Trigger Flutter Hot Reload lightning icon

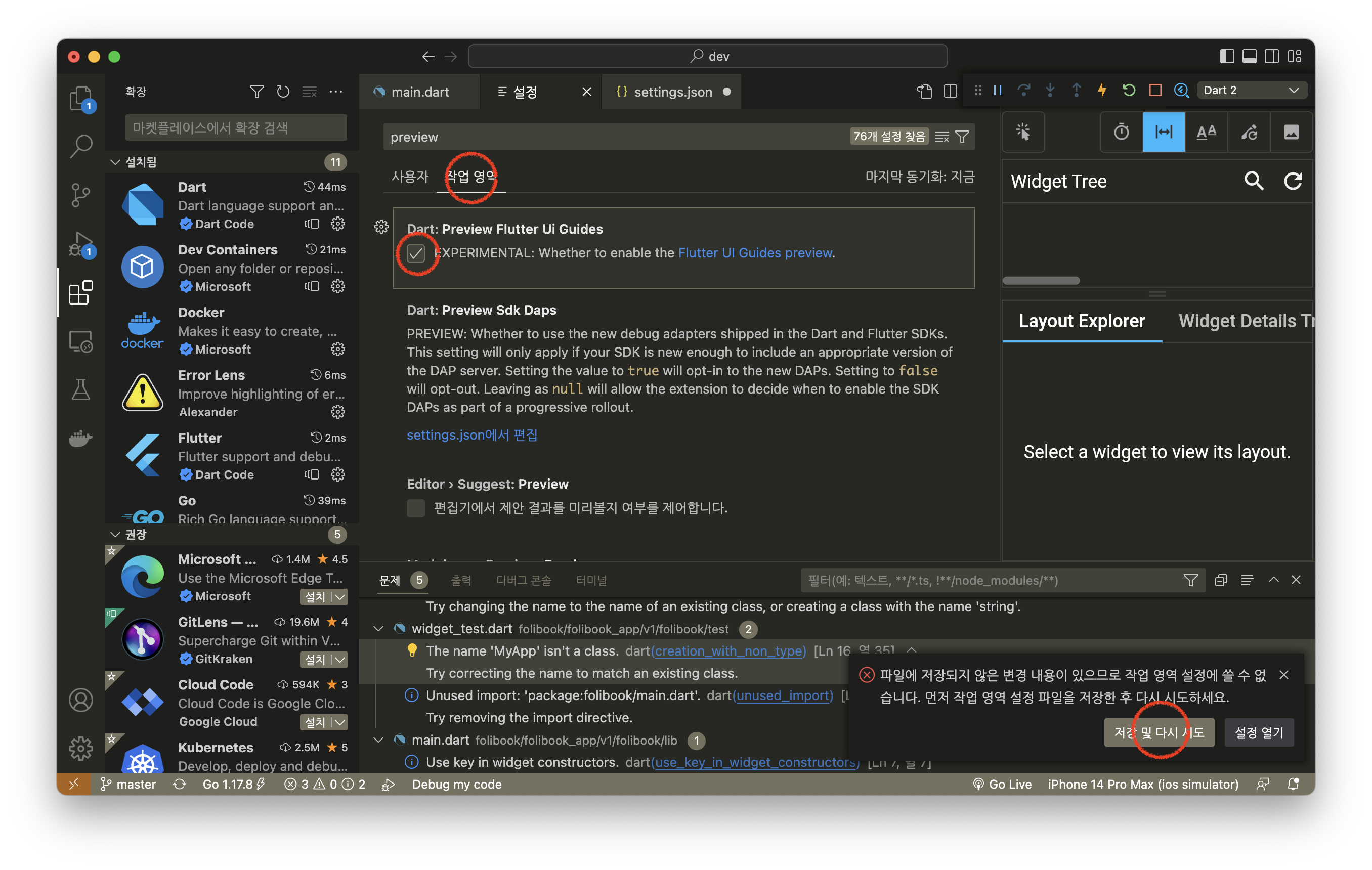(1102, 90)
